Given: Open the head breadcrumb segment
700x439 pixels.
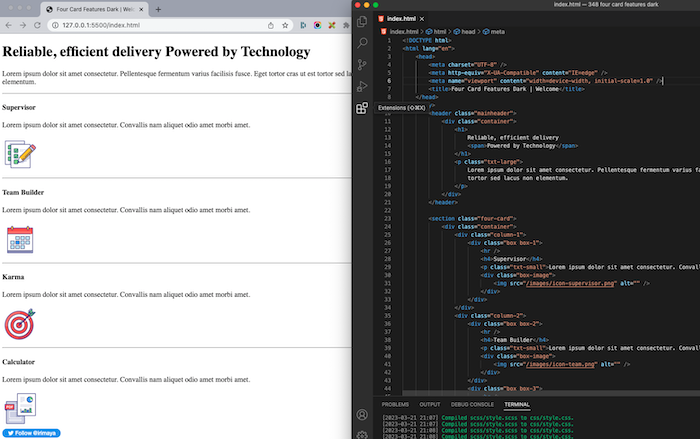Looking at the screenshot, I should (x=468, y=32).
